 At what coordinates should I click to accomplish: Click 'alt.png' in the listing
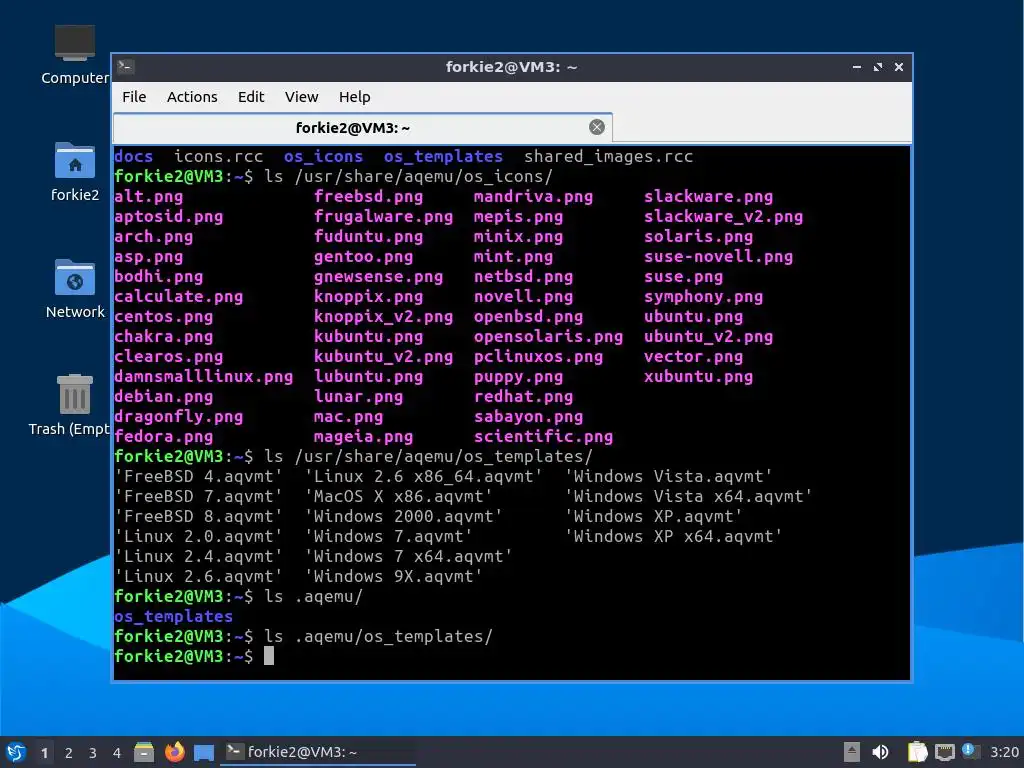[x=148, y=197]
